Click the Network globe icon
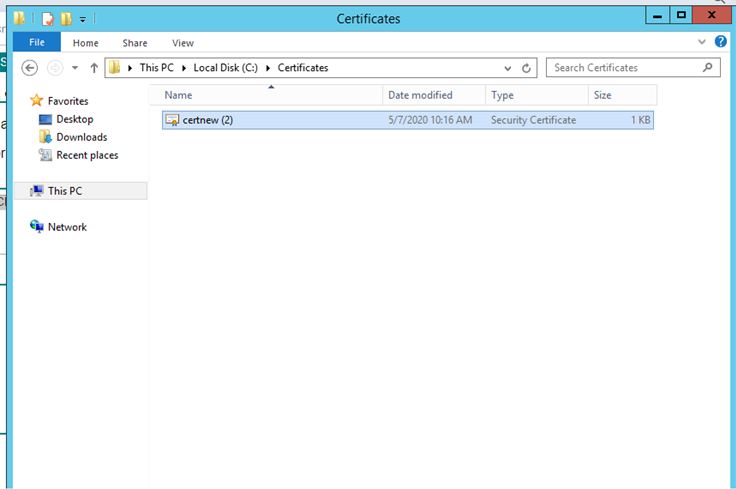The height and width of the screenshot is (489, 736). coord(37,227)
